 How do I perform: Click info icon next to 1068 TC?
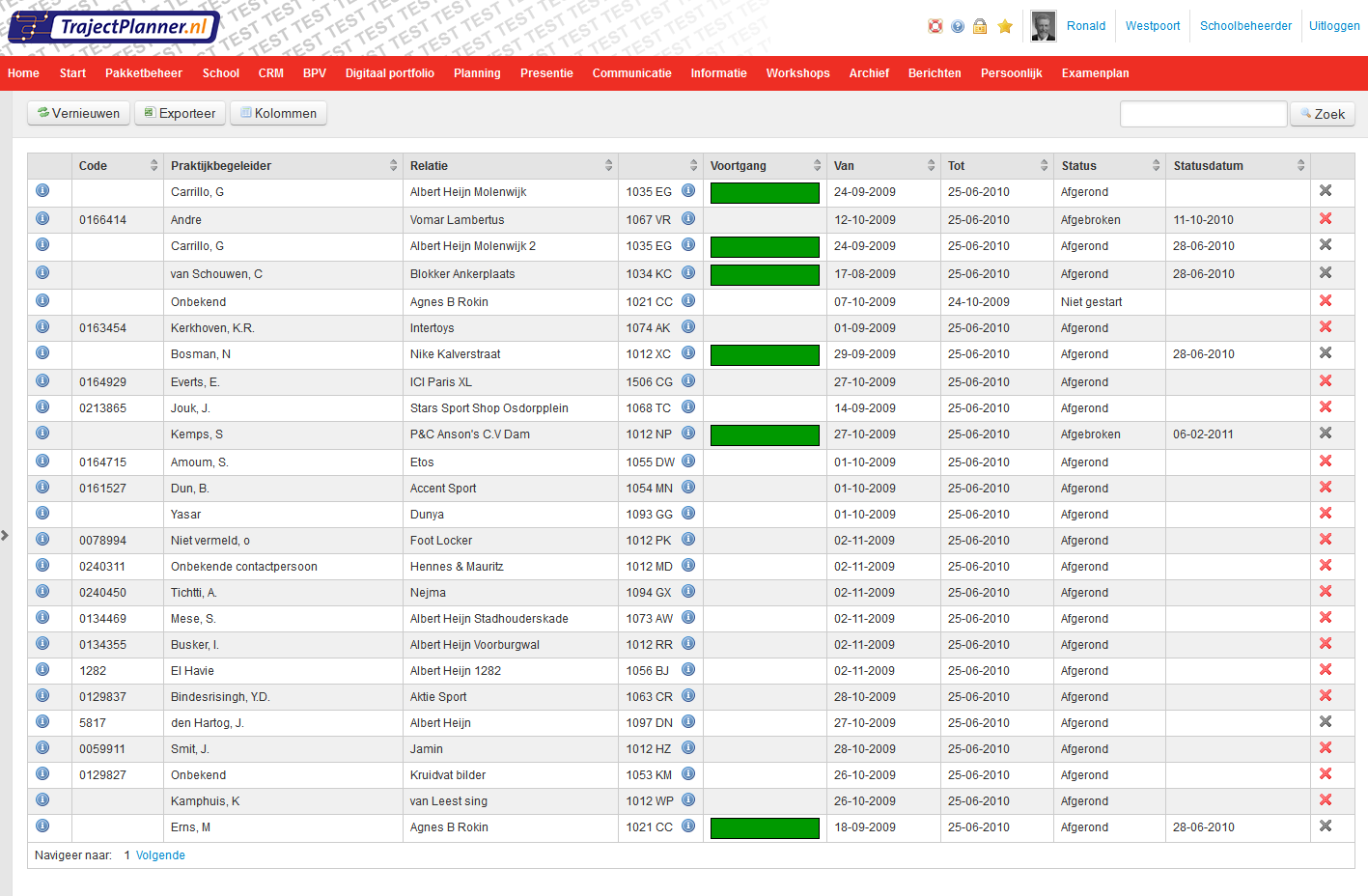tap(688, 406)
